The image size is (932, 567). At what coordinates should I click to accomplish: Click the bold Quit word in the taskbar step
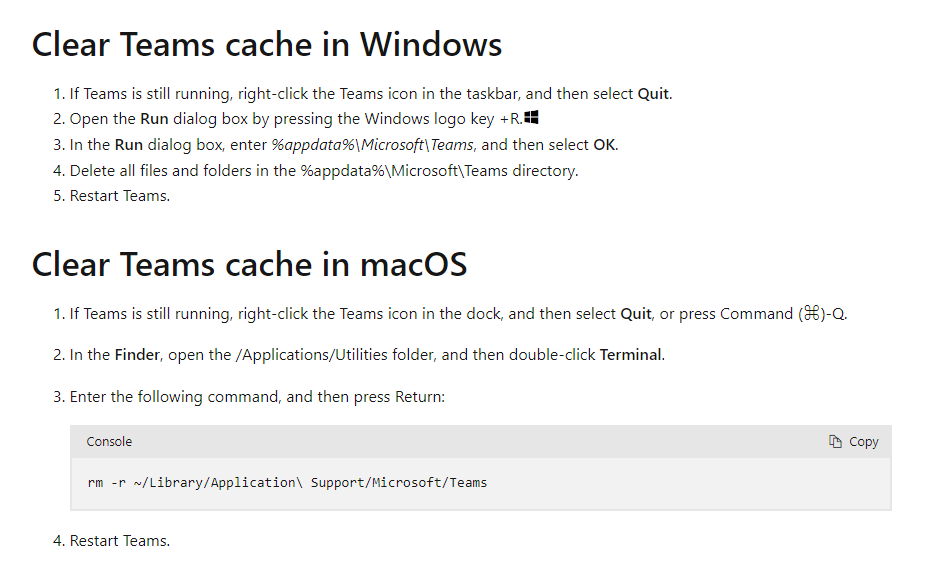653,94
